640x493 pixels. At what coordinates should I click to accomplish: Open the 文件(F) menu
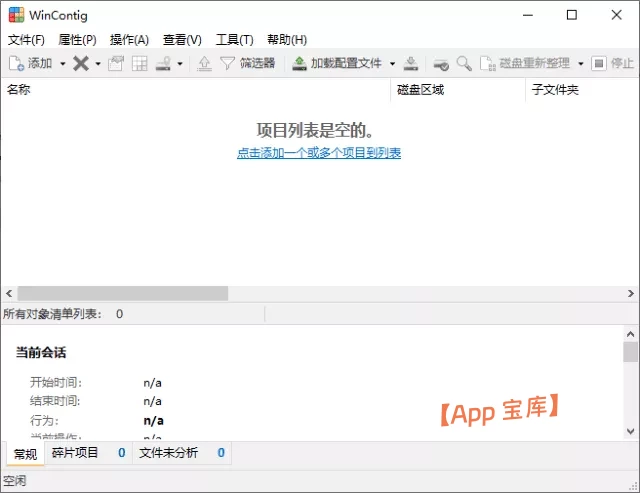pos(26,40)
